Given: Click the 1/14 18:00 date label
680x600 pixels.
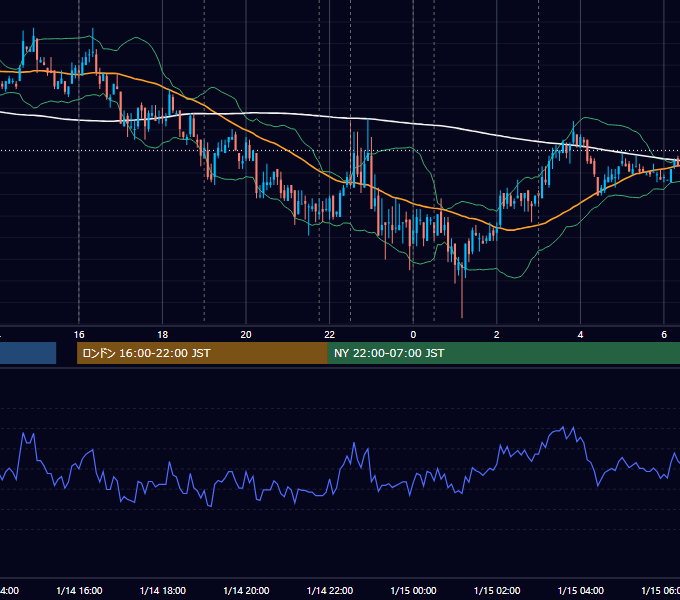Looking at the screenshot, I should (x=163, y=590).
